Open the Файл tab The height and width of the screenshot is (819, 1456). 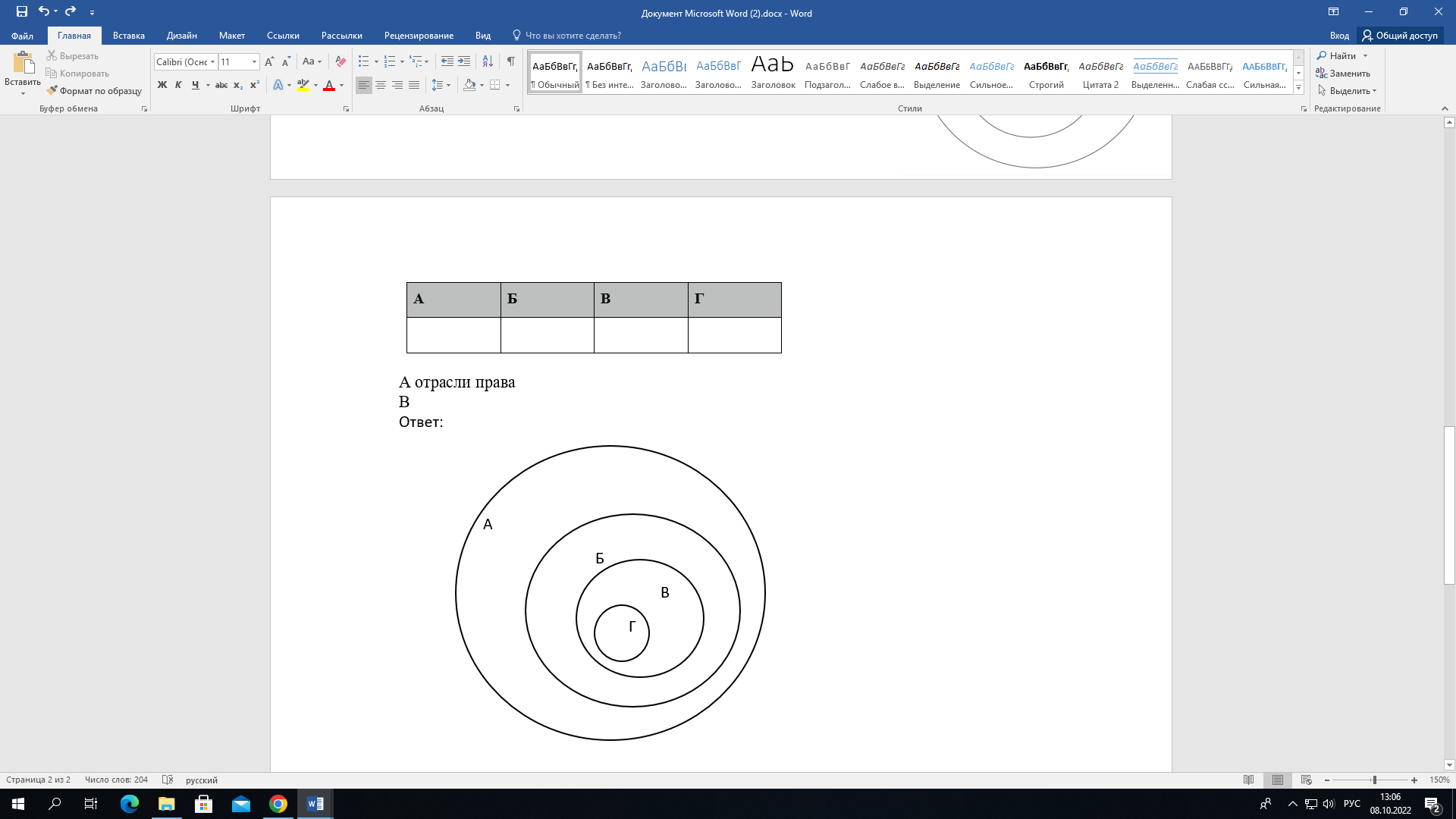coord(22,35)
